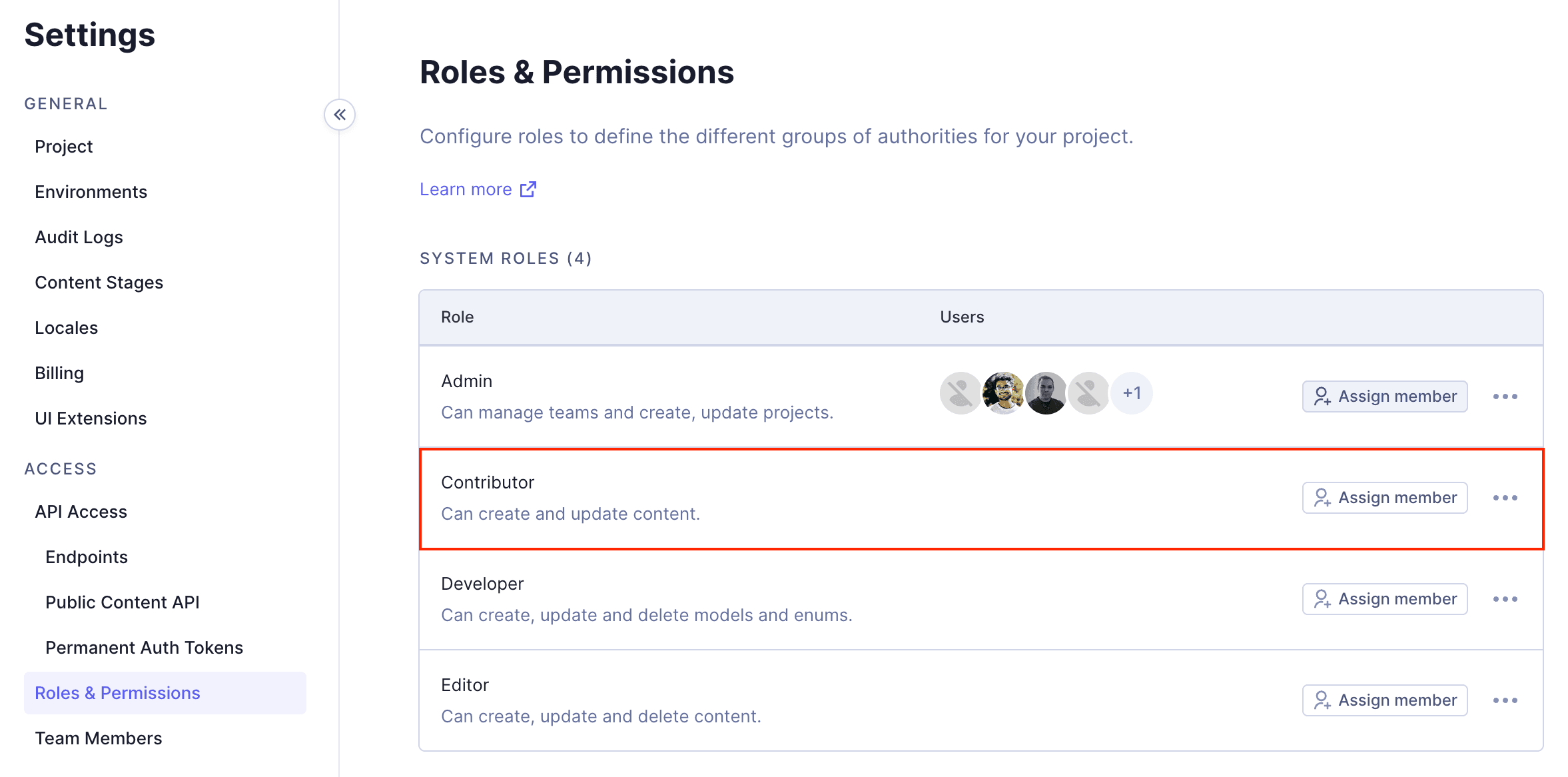Screen dimensions: 1568x777
Task: Click the +1 more users badge
Action: pos(1132,393)
